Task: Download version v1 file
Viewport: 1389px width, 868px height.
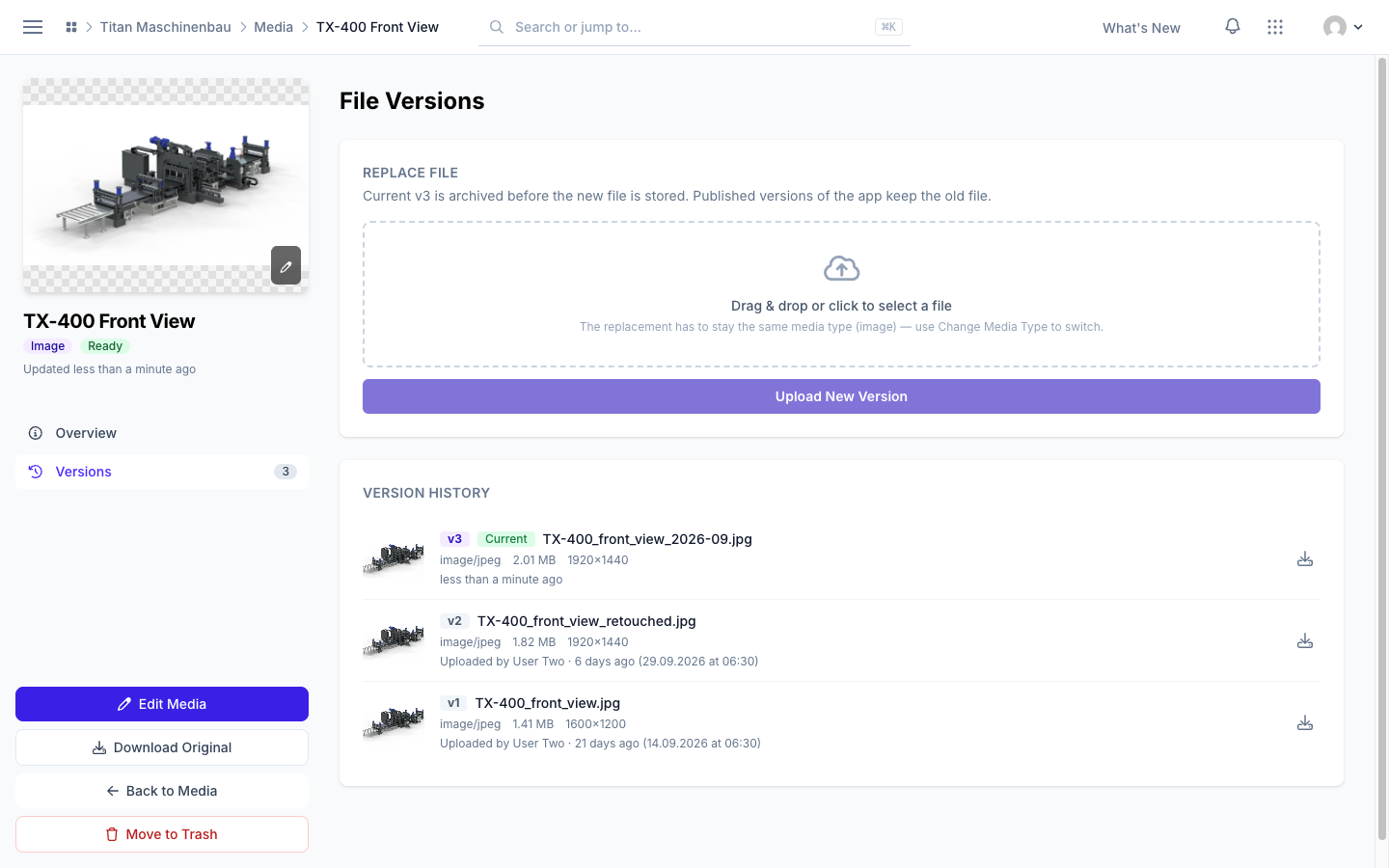Action: [x=1305, y=723]
